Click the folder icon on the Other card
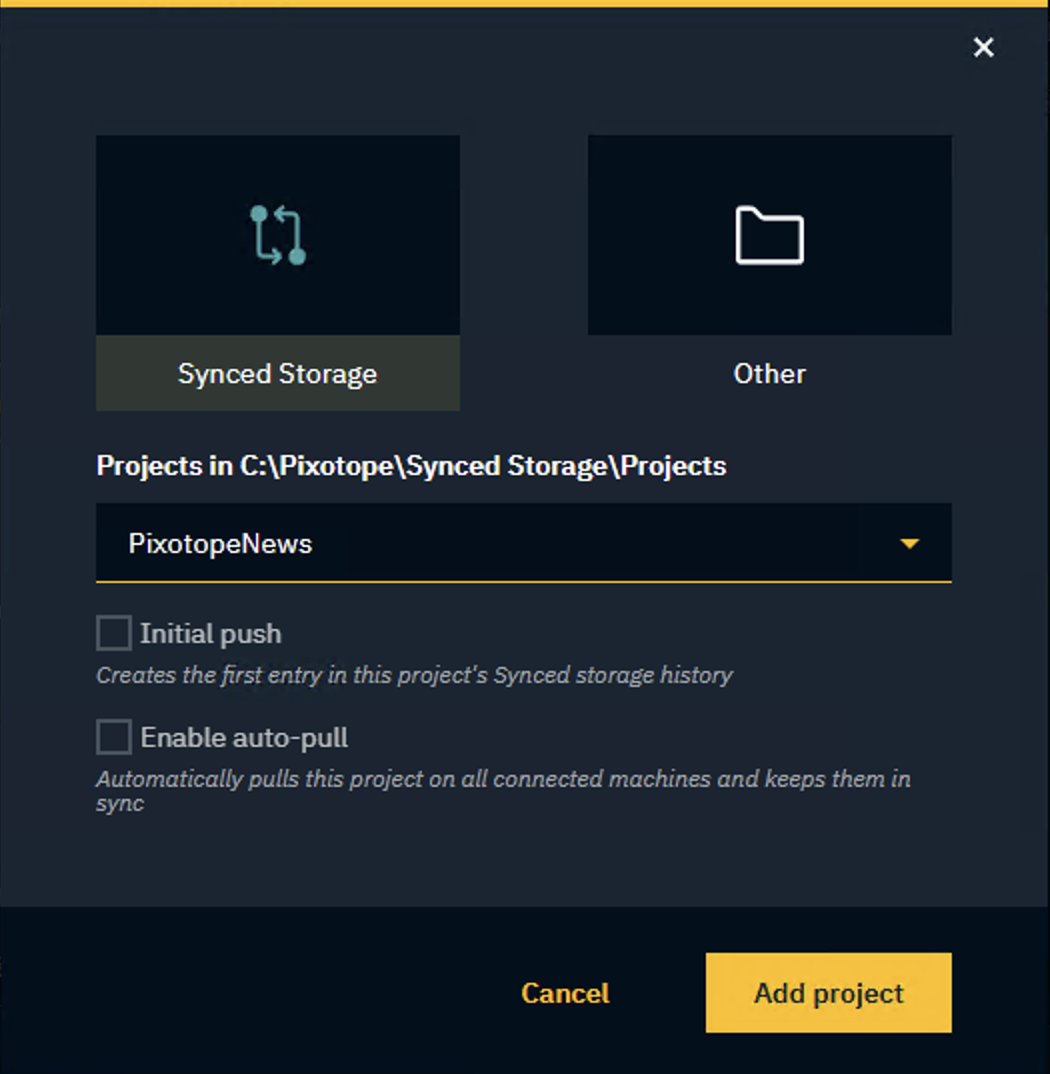The height and width of the screenshot is (1074, 1050). pyautogui.click(x=770, y=234)
